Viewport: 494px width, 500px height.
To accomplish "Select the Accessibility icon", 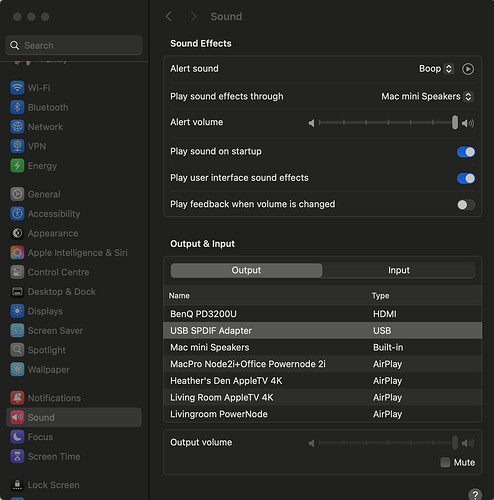I will pos(17,214).
